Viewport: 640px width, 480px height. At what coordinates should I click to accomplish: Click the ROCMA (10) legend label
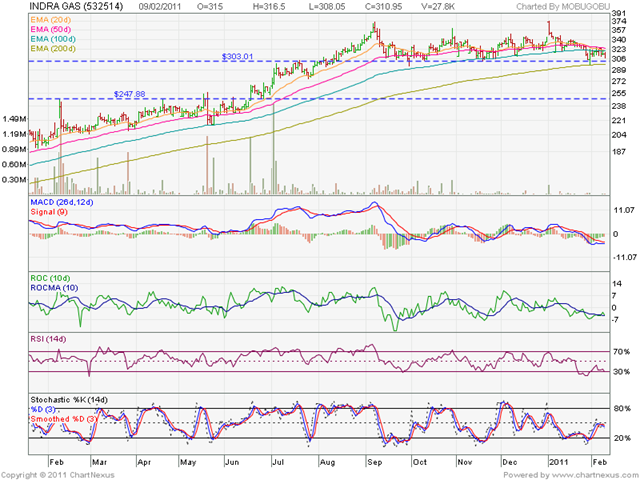(x=54, y=288)
